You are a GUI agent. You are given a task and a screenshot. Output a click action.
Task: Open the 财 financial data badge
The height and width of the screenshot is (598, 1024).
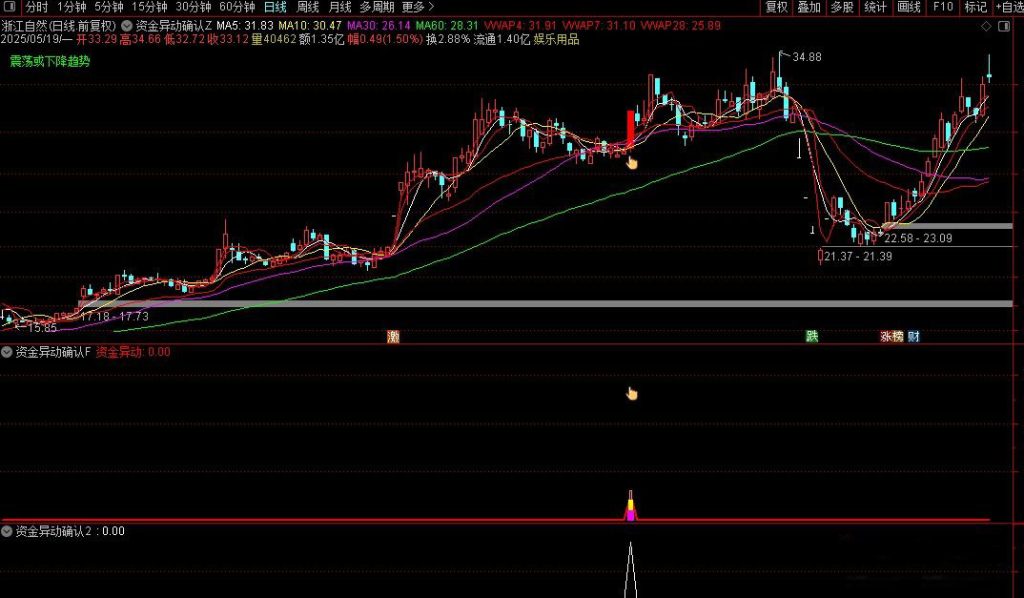coord(911,336)
